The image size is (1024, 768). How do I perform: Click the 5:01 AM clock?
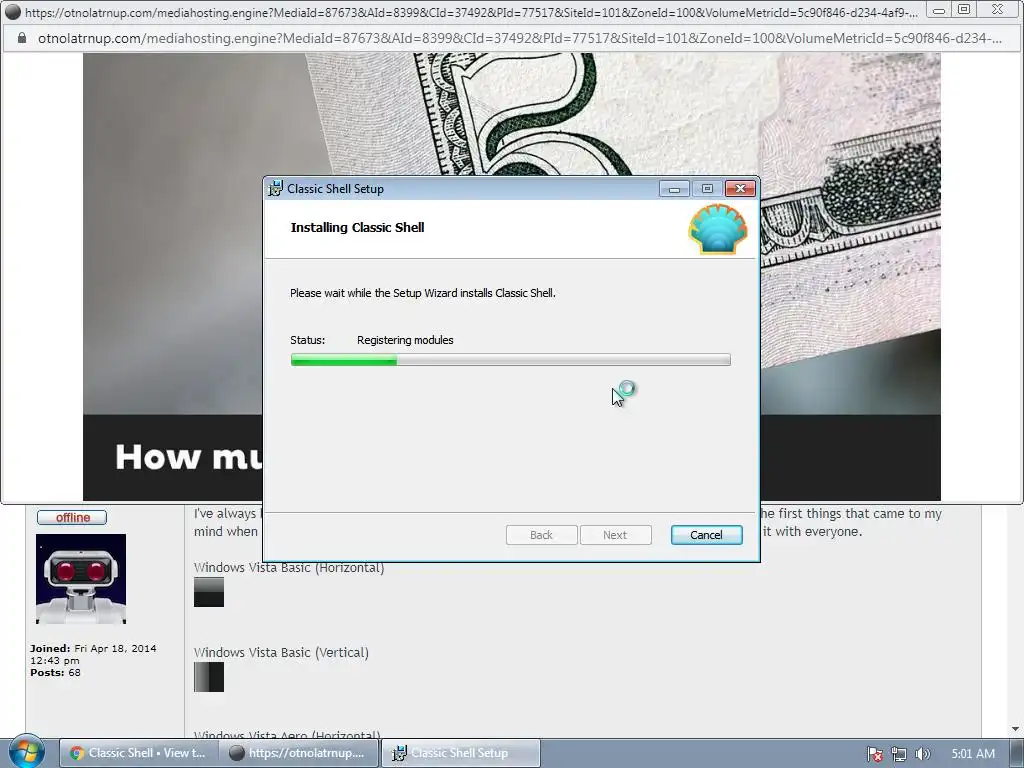(973, 754)
